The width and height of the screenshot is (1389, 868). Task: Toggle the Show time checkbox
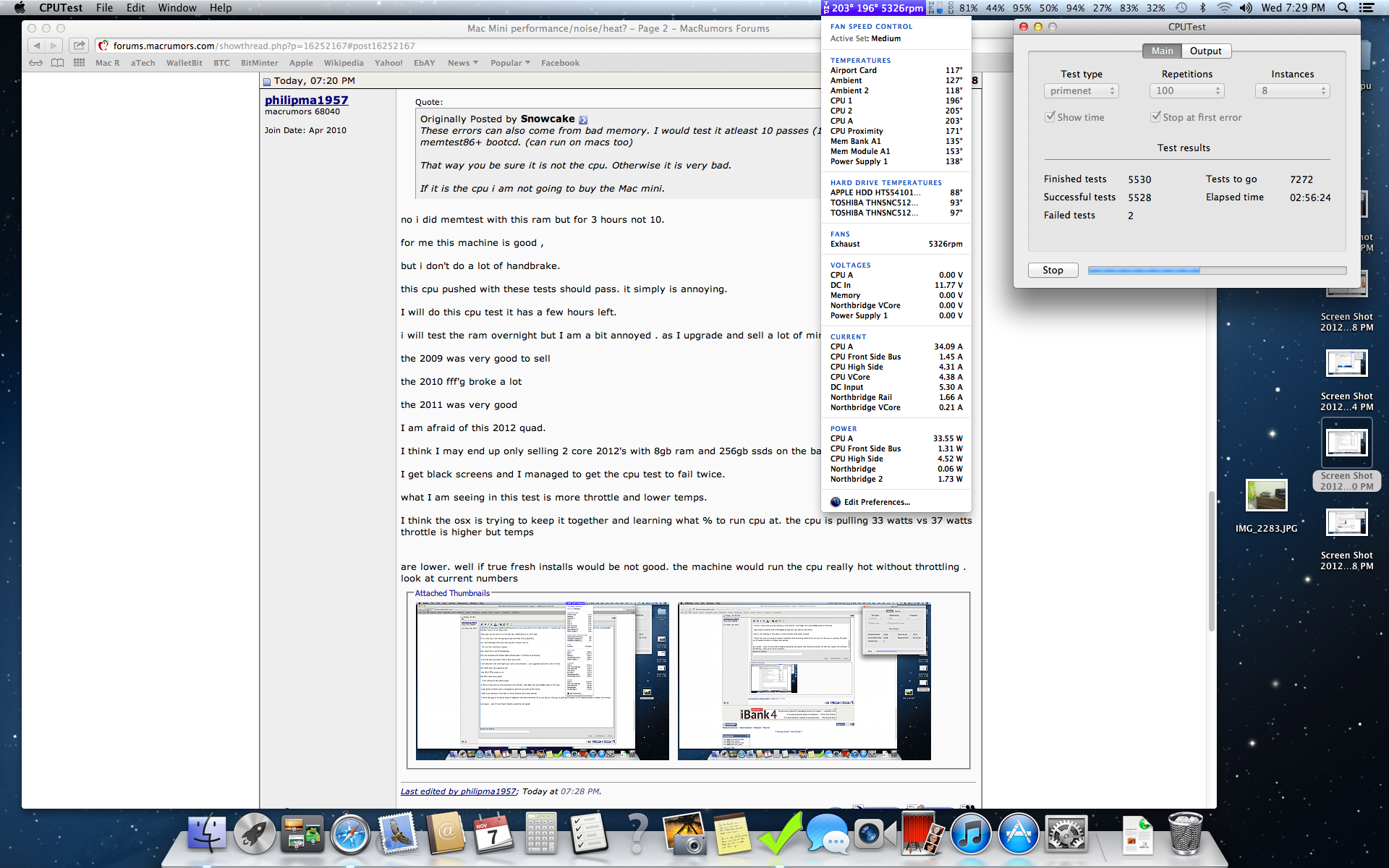coord(1050,117)
